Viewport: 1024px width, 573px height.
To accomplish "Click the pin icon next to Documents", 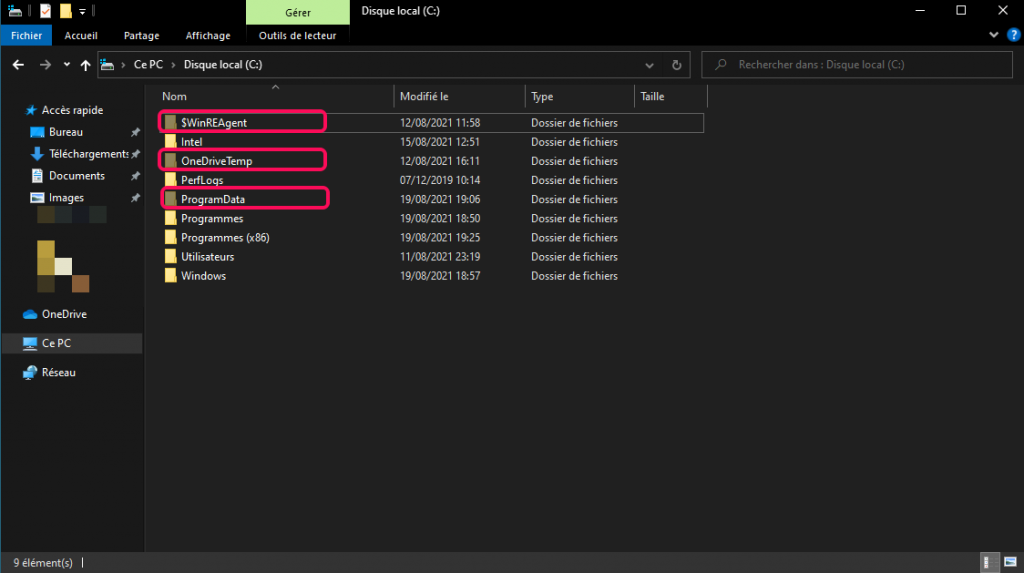I will pyautogui.click(x=135, y=176).
